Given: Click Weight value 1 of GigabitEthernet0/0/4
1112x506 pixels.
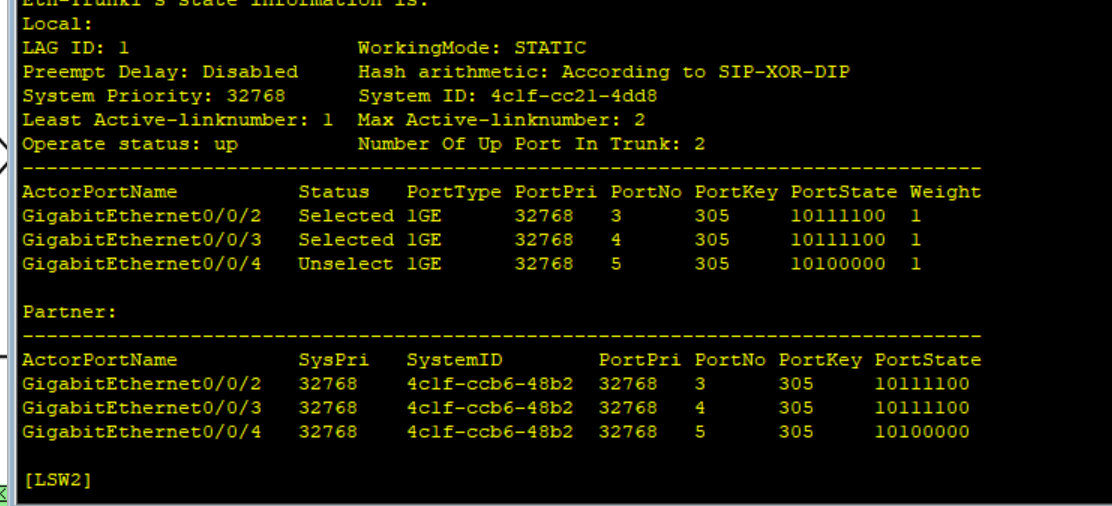Looking at the screenshot, I should click(x=916, y=264).
